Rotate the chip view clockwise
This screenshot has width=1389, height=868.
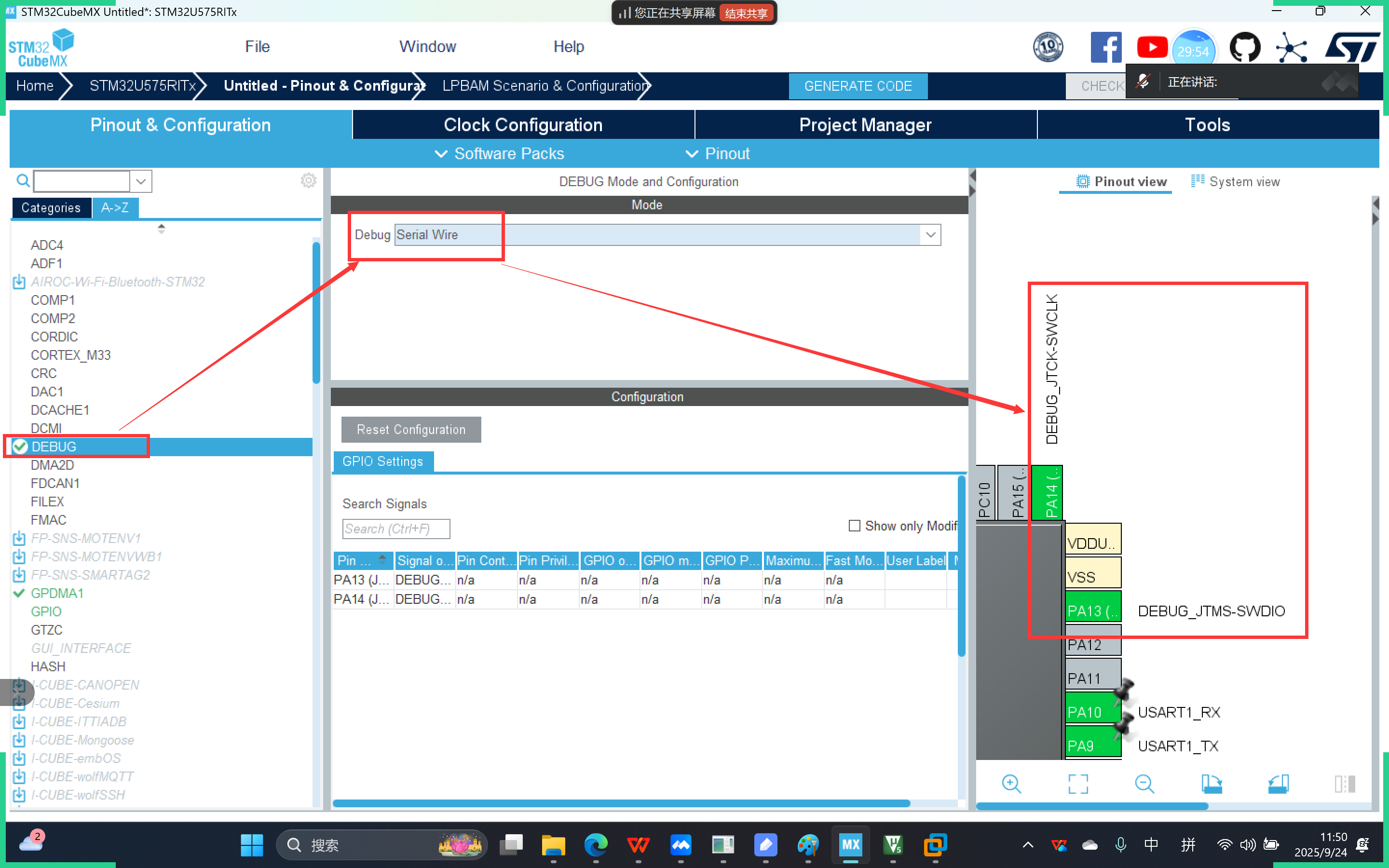(x=1211, y=784)
